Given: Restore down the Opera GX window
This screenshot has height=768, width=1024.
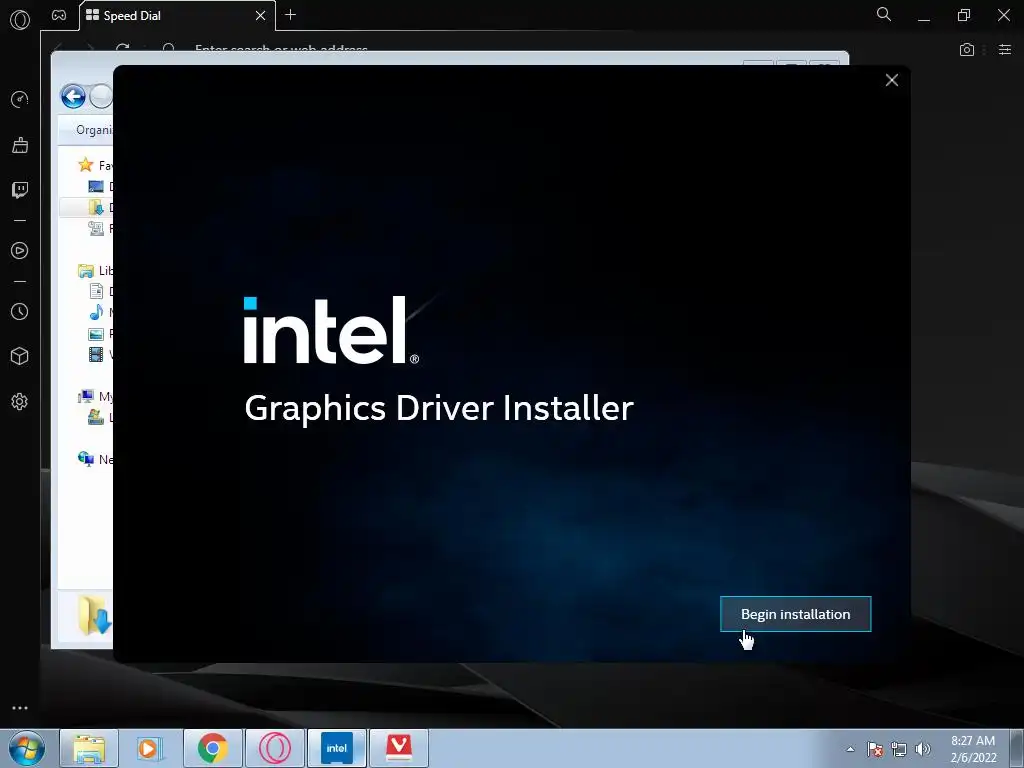Looking at the screenshot, I should point(964,15).
